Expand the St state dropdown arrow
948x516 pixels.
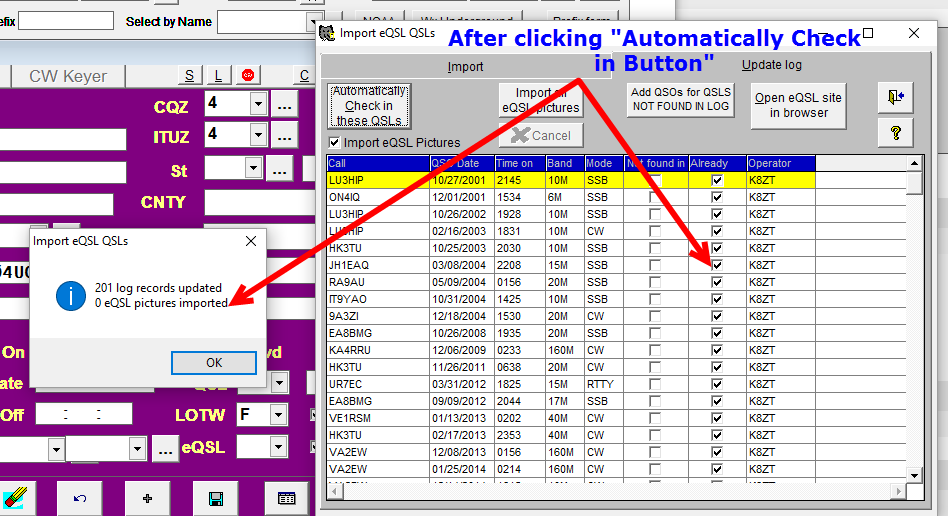[253, 168]
